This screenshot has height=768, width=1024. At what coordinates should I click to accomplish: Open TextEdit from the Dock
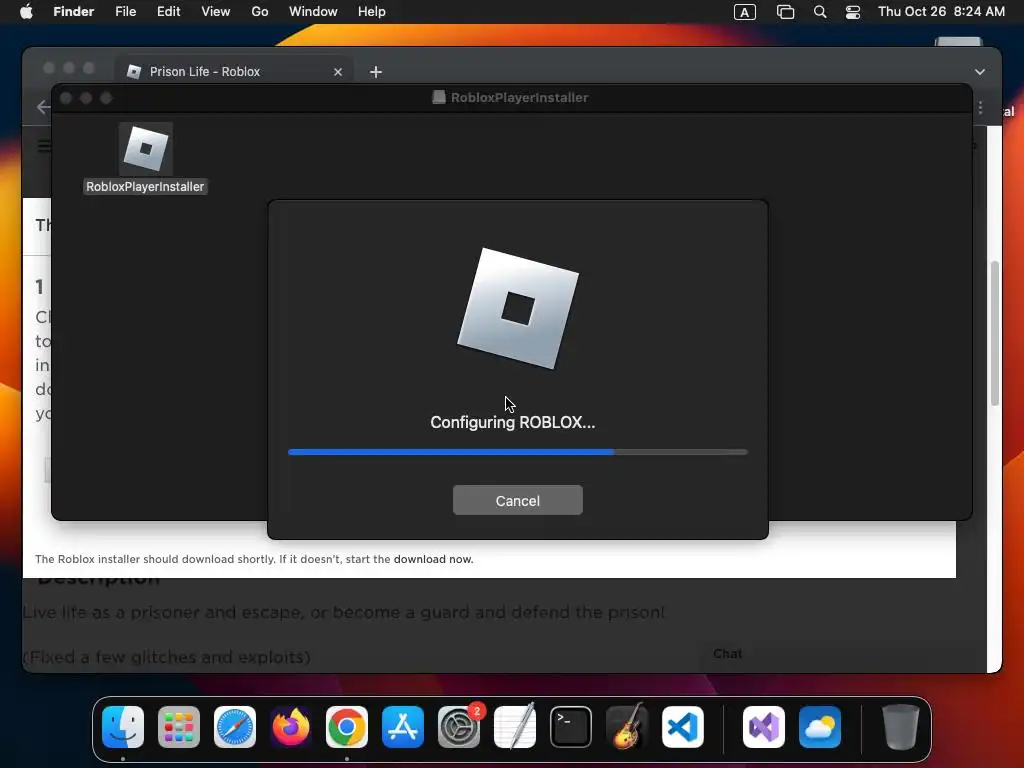[x=515, y=727]
